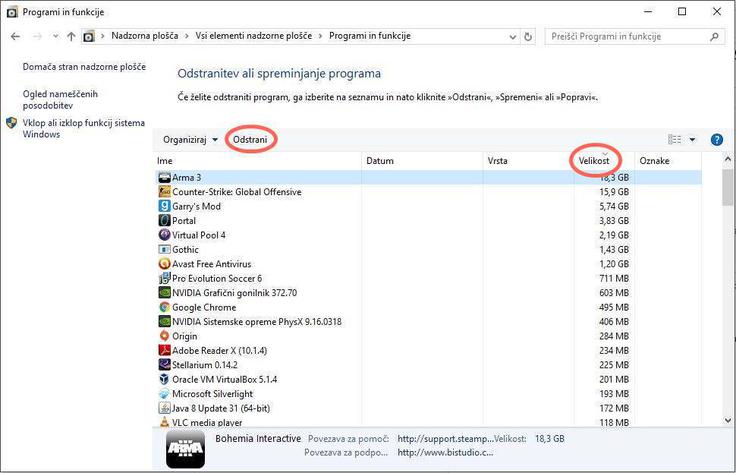Select the size value 15,9 GB
The width and height of the screenshot is (736, 473).
(x=614, y=192)
